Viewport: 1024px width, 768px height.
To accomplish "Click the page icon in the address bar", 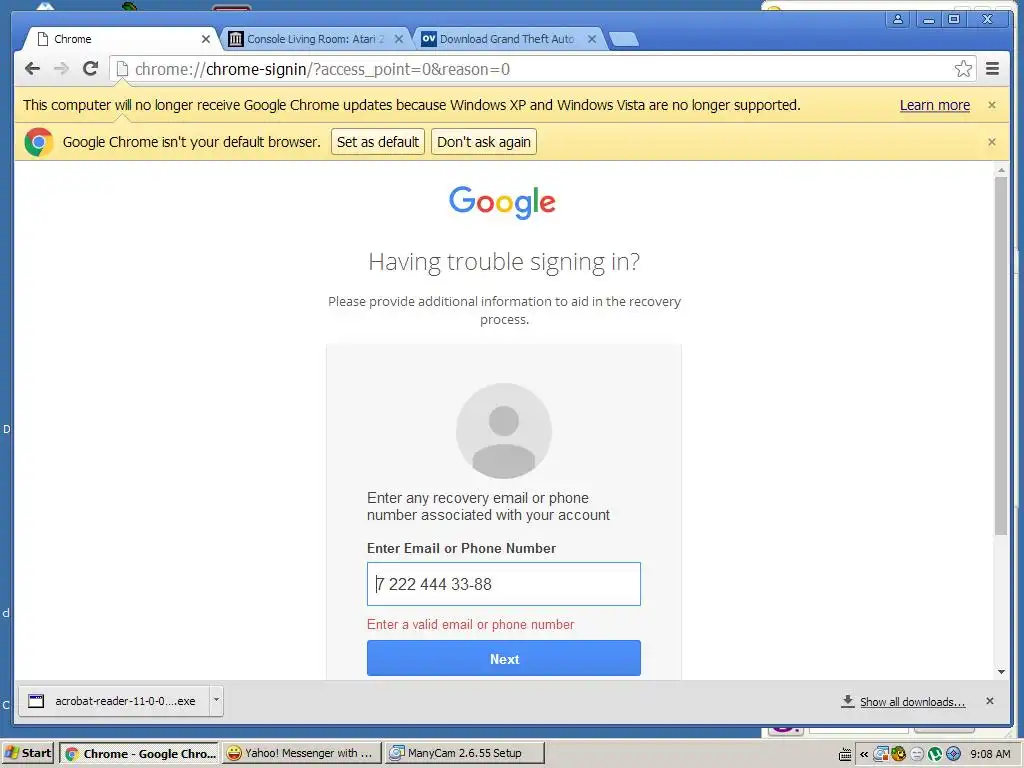I will pos(122,69).
